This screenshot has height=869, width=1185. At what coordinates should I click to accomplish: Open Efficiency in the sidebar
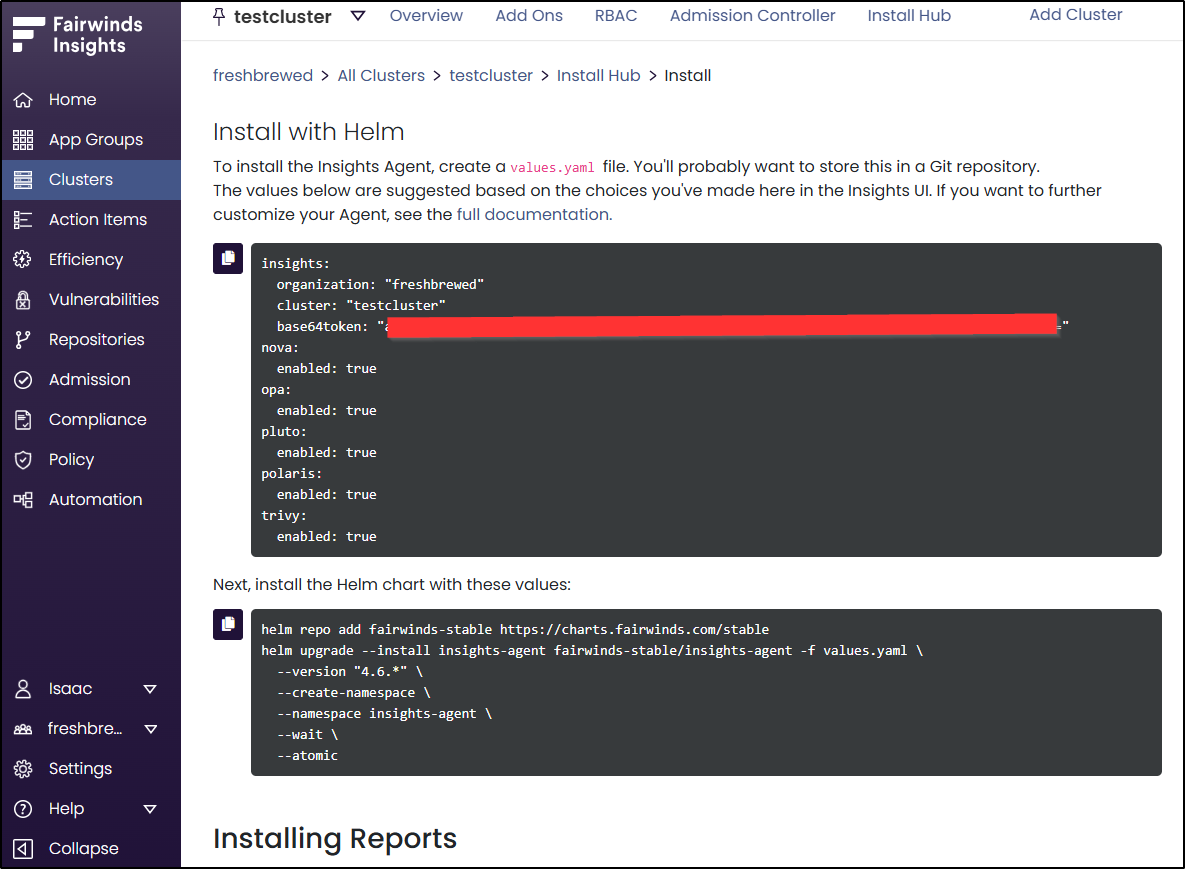(86, 260)
